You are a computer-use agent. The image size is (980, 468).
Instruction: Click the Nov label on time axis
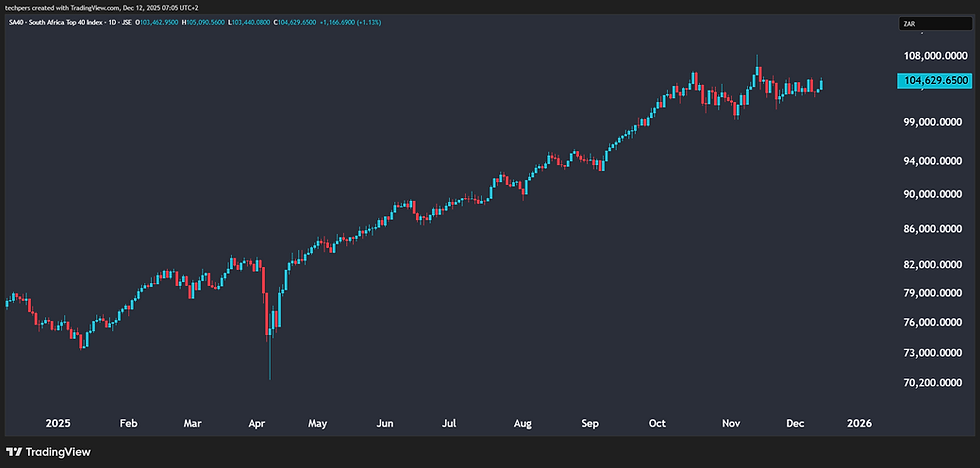(x=731, y=424)
